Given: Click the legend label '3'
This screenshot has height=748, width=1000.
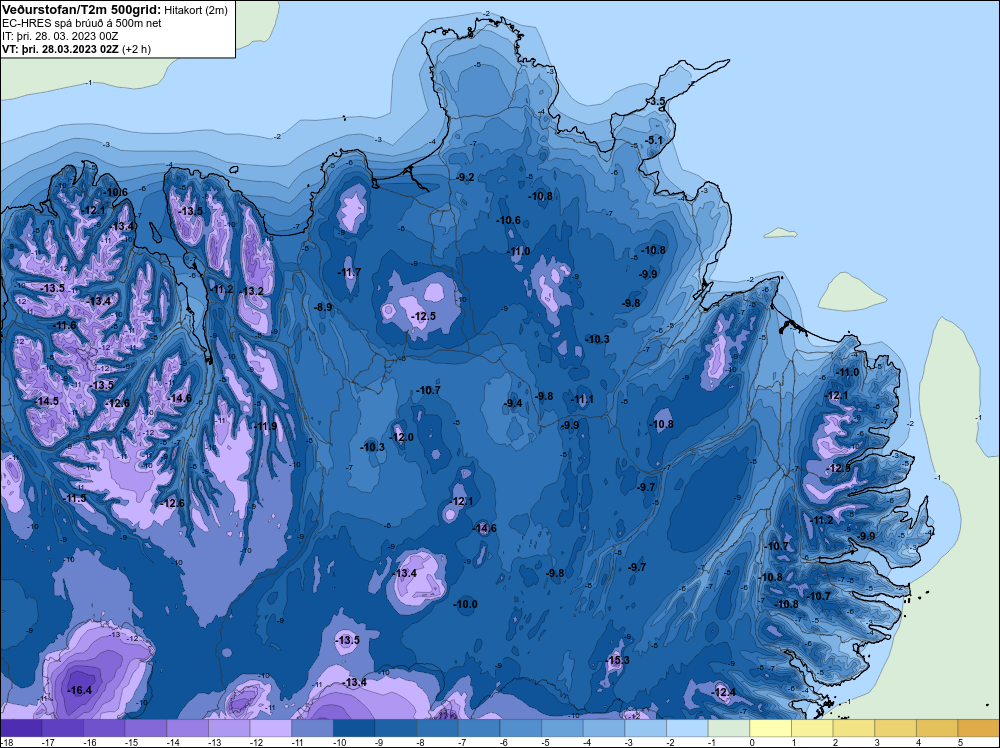Looking at the screenshot, I should tap(876, 742).
